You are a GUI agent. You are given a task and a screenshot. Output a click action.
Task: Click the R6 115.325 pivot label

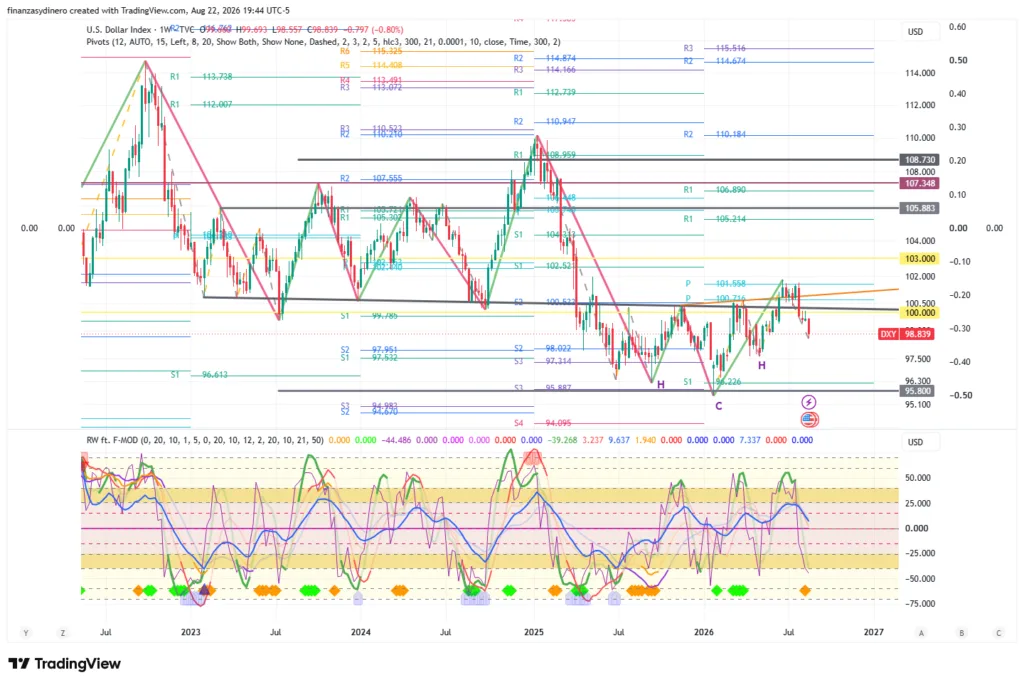[371, 51]
